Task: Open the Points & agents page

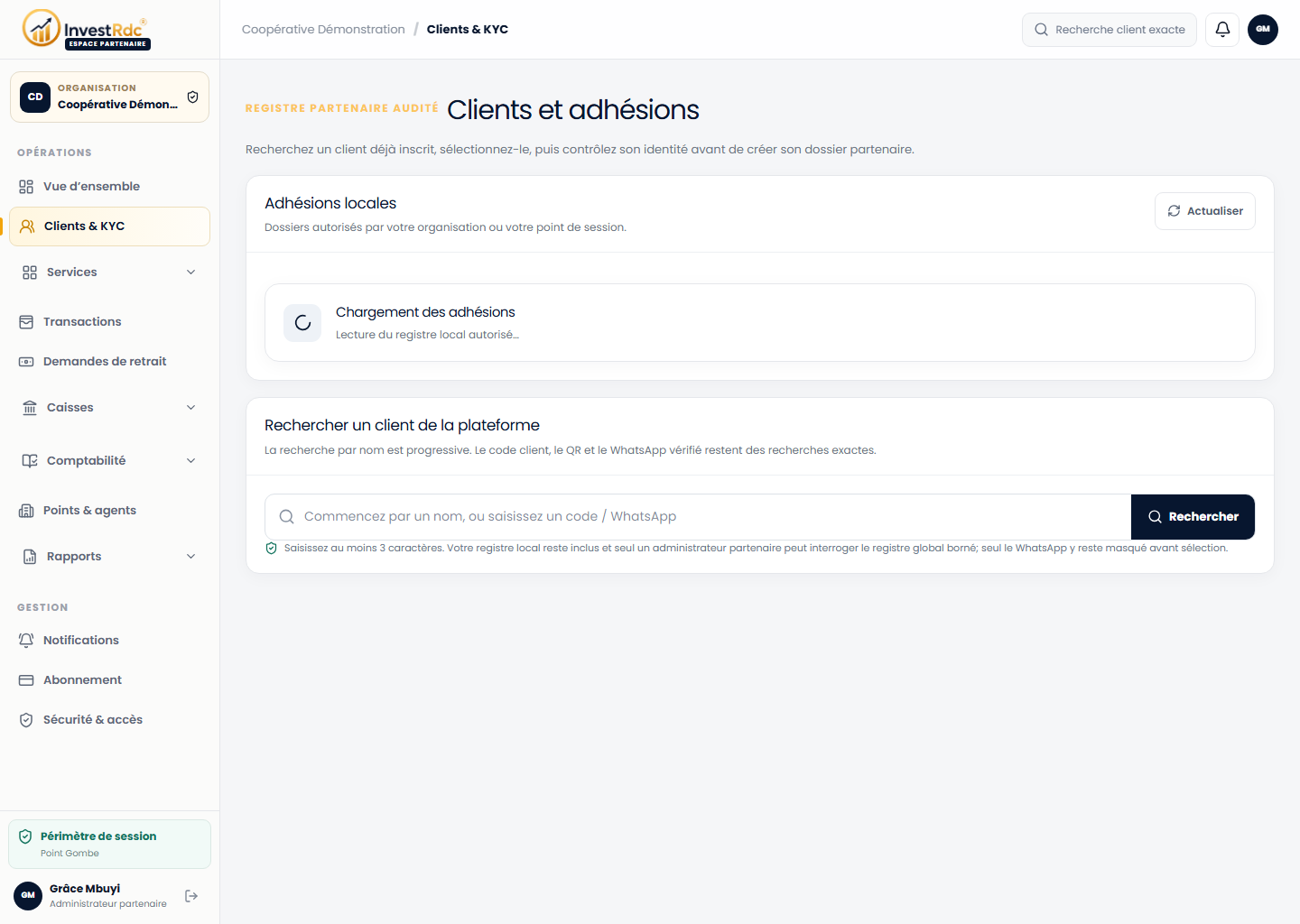Action: (109, 511)
